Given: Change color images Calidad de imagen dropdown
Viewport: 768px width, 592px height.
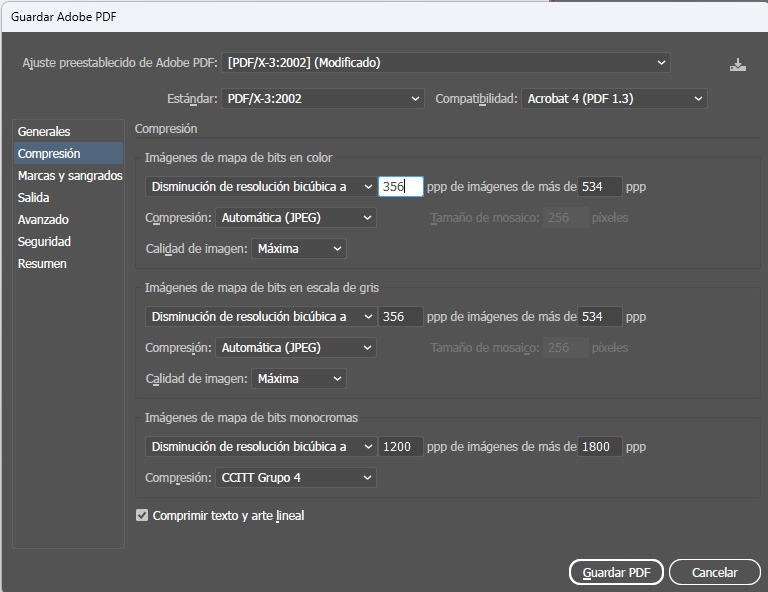Looking at the screenshot, I should [298, 249].
